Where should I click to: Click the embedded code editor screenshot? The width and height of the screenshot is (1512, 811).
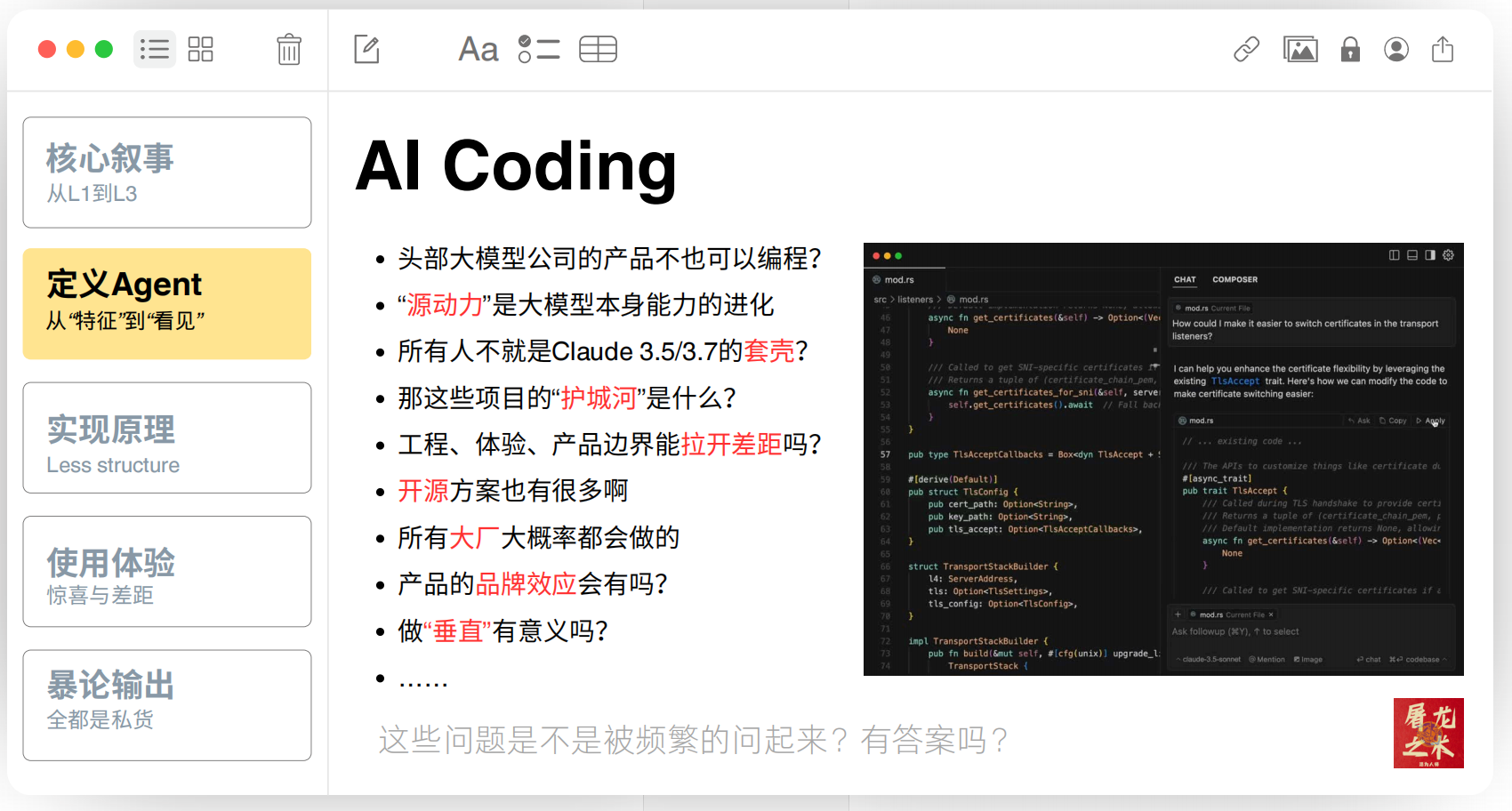(1163, 459)
